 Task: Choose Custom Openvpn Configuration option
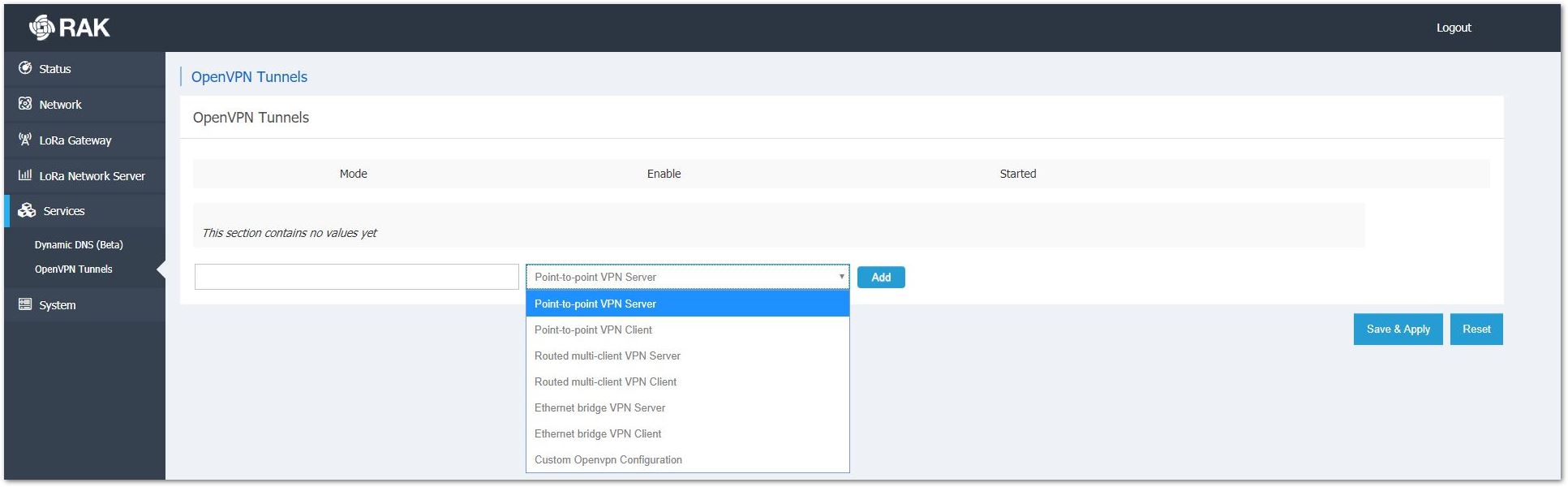click(x=688, y=459)
